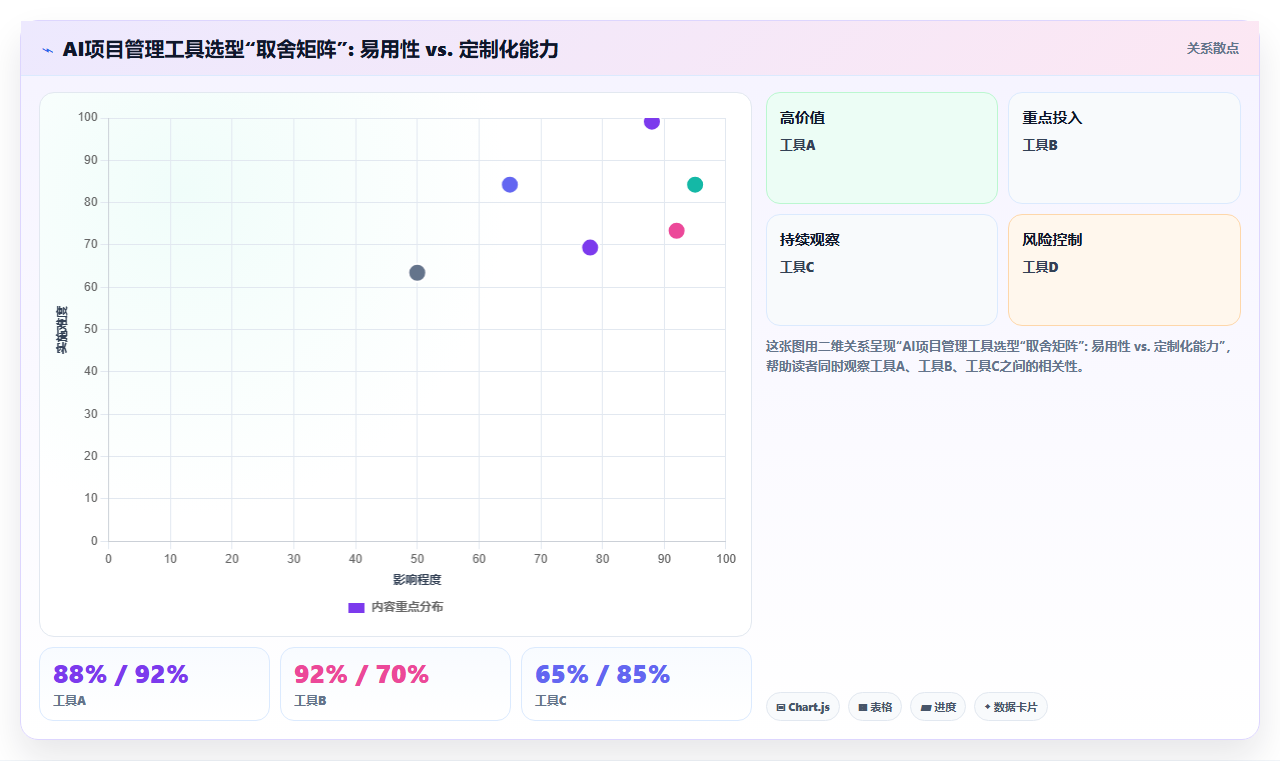This screenshot has height=761, width=1280.
Task: Click the 内容重点分布 legend label
Action: click(x=407, y=607)
